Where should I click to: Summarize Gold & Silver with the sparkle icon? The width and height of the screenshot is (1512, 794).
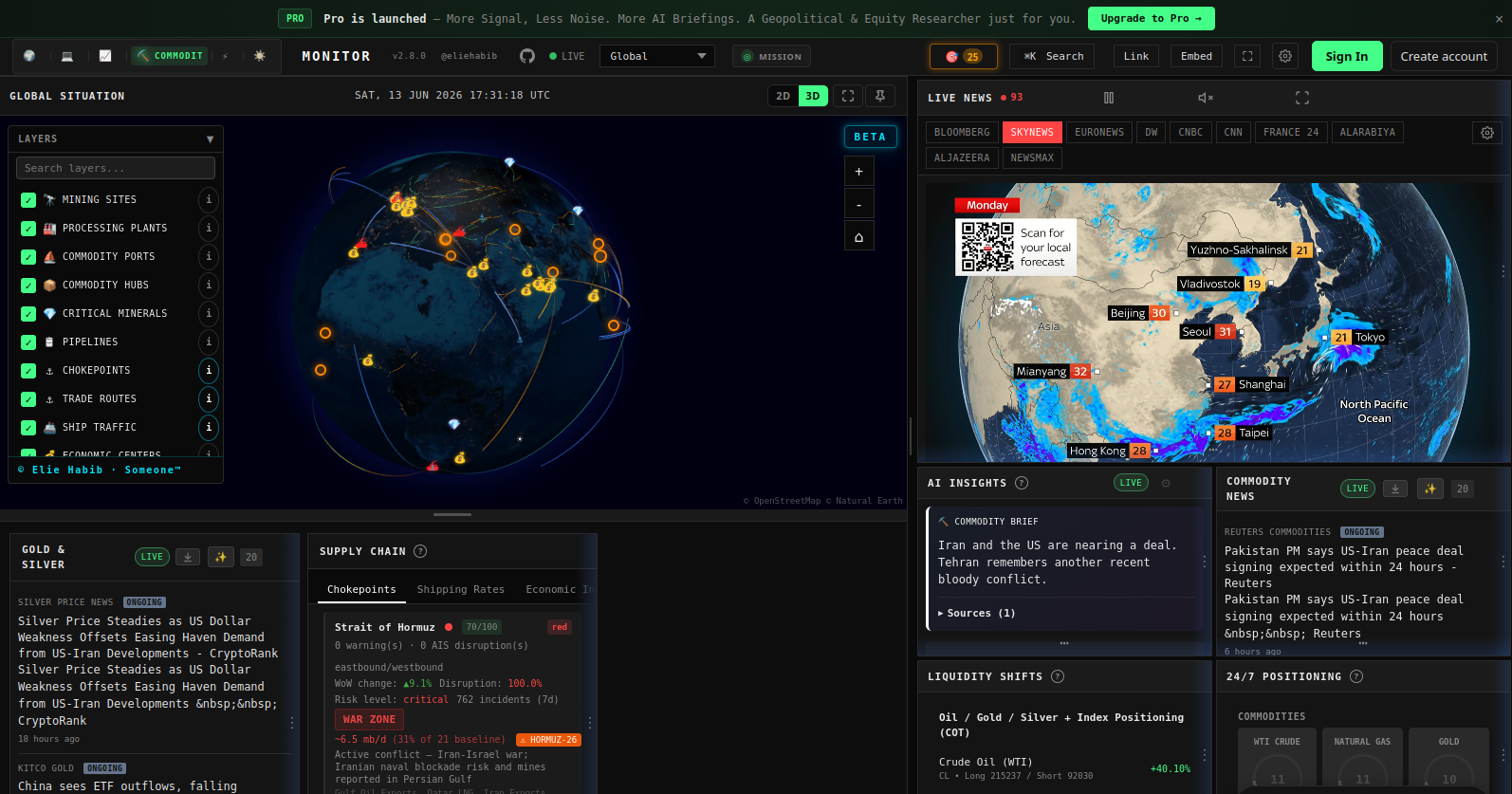point(221,557)
